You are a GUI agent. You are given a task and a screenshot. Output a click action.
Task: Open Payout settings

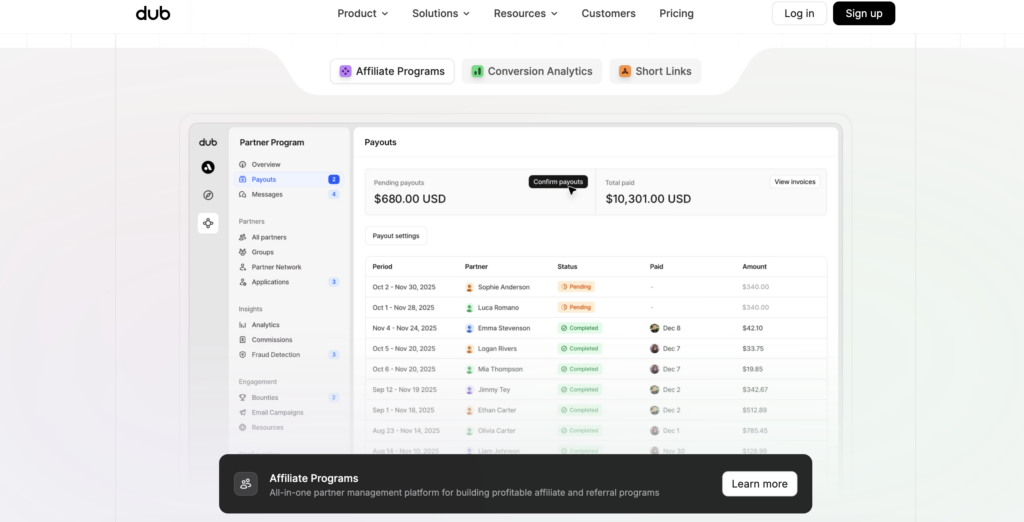click(396, 236)
